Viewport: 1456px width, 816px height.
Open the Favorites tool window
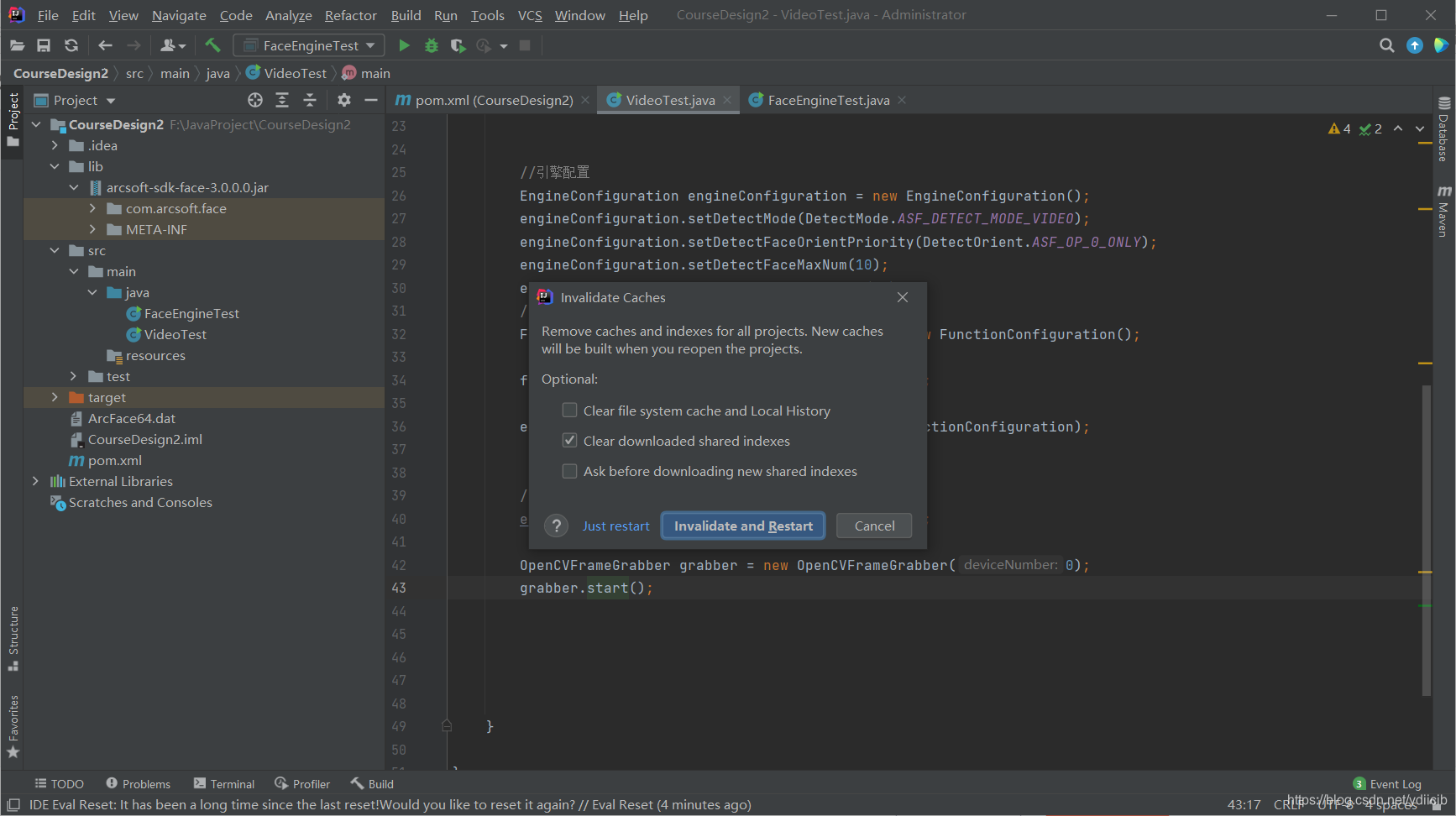13,726
